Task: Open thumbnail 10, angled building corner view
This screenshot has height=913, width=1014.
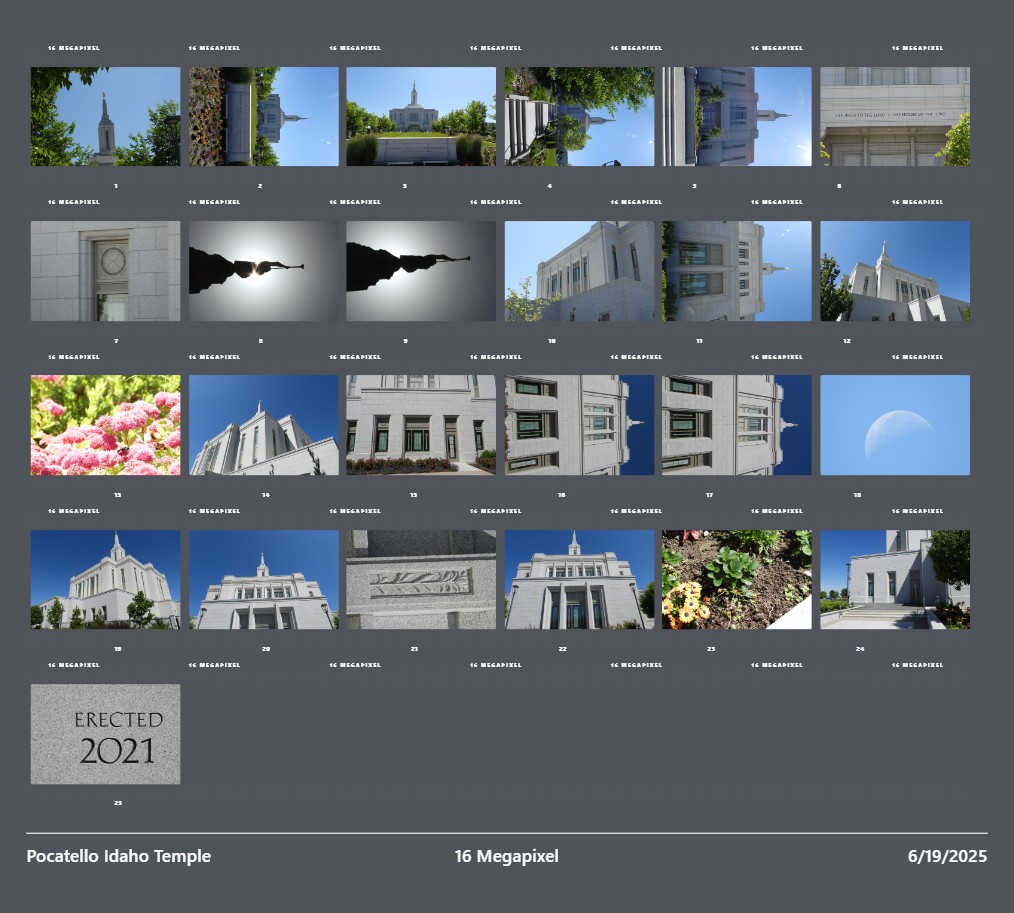Action: coord(579,271)
